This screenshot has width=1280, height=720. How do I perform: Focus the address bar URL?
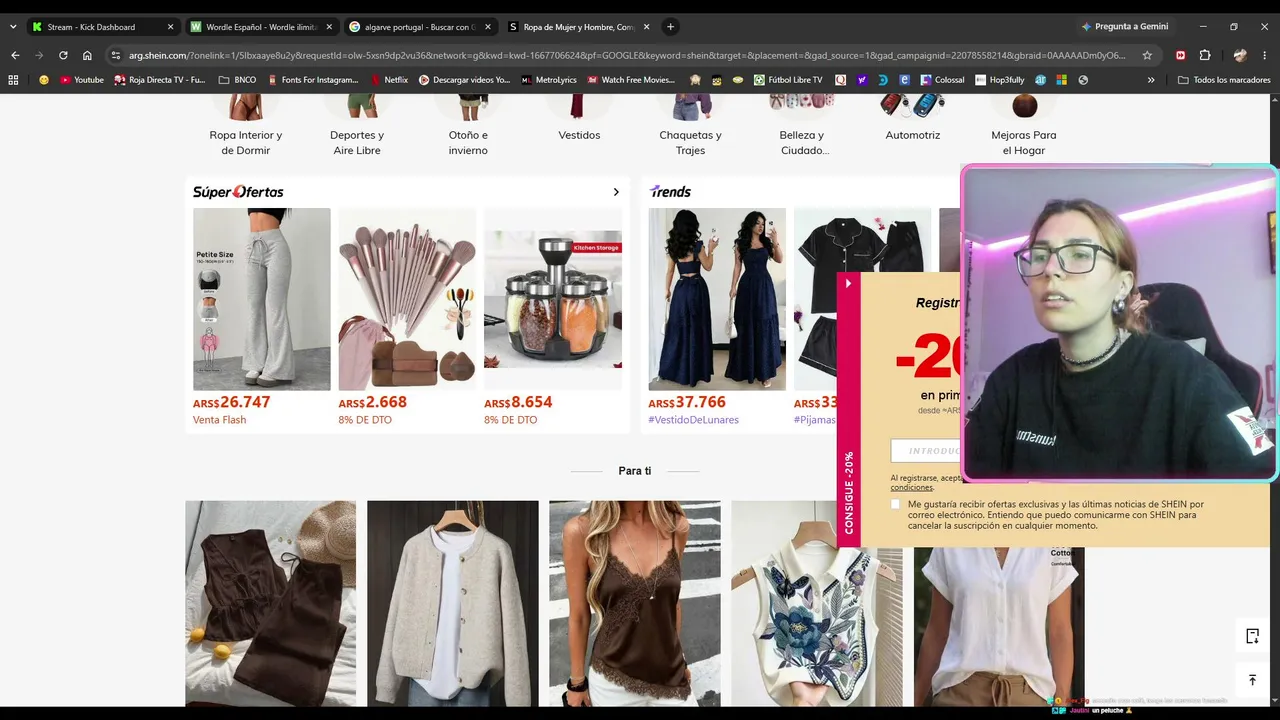(x=627, y=55)
